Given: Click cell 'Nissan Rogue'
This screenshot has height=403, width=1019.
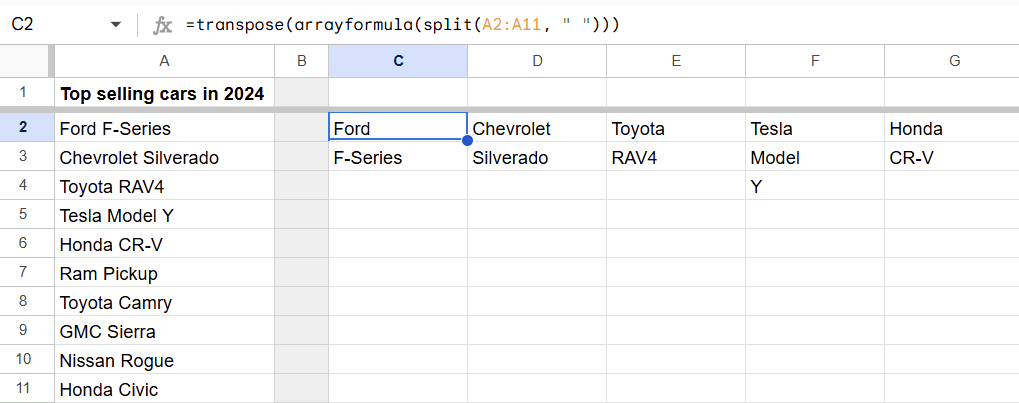Looking at the screenshot, I should coord(164,360).
